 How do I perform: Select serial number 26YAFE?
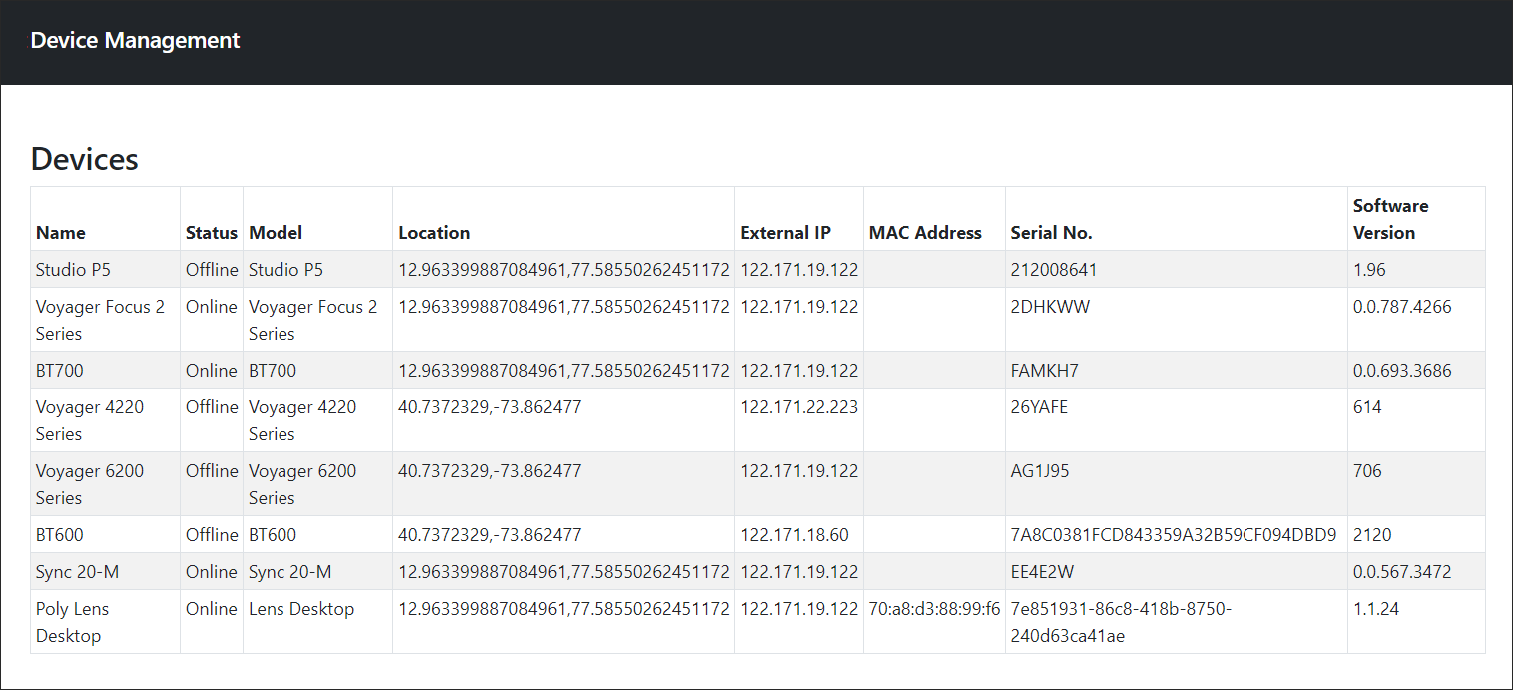click(x=1040, y=407)
